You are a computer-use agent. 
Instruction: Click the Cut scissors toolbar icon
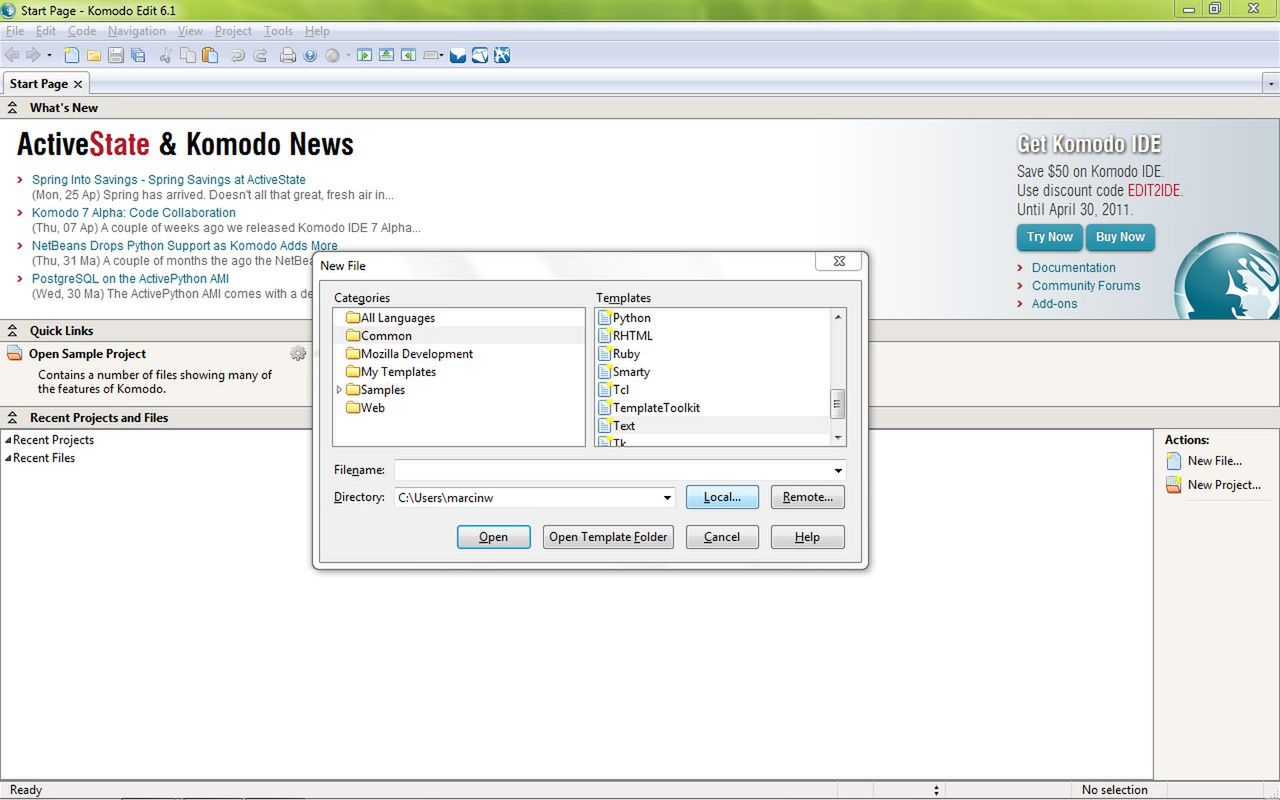click(x=166, y=56)
